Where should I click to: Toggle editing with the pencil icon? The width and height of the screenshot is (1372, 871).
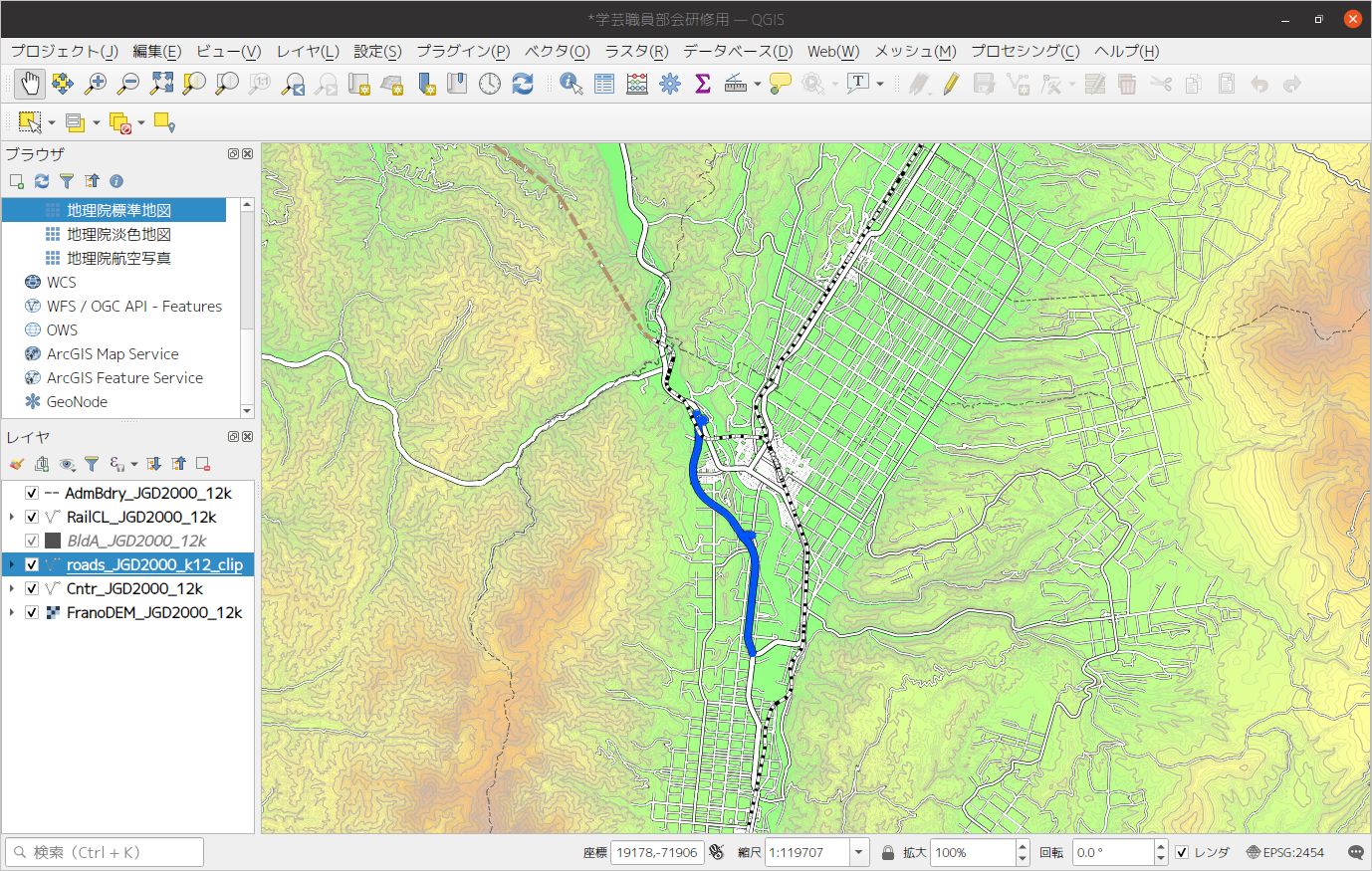point(951,85)
